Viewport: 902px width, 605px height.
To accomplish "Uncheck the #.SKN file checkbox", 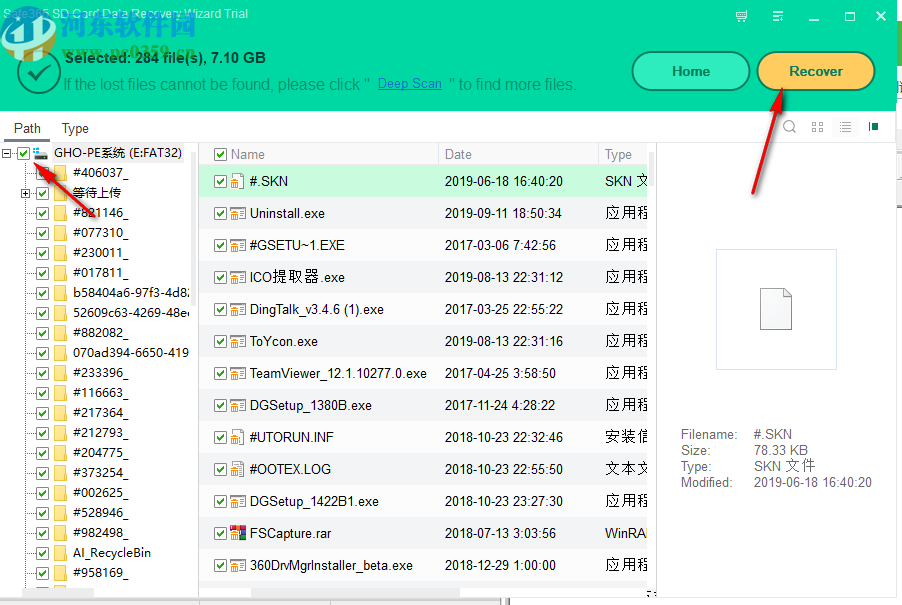I will [x=221, y=181].
